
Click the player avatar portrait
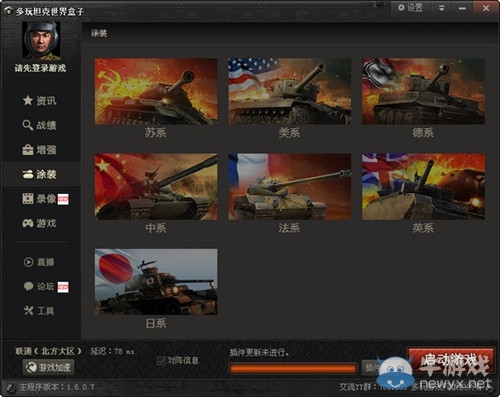[41, 40]
